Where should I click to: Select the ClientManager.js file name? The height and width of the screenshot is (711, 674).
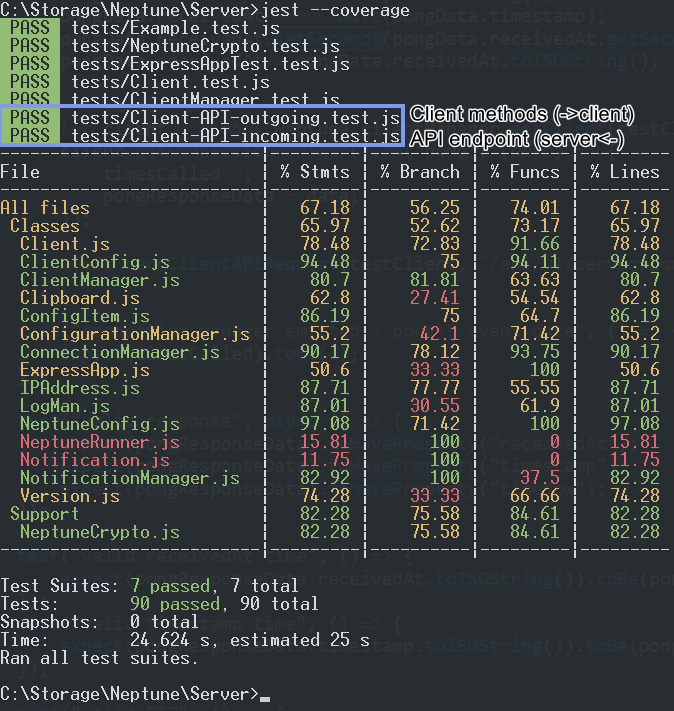pos(100,280)
